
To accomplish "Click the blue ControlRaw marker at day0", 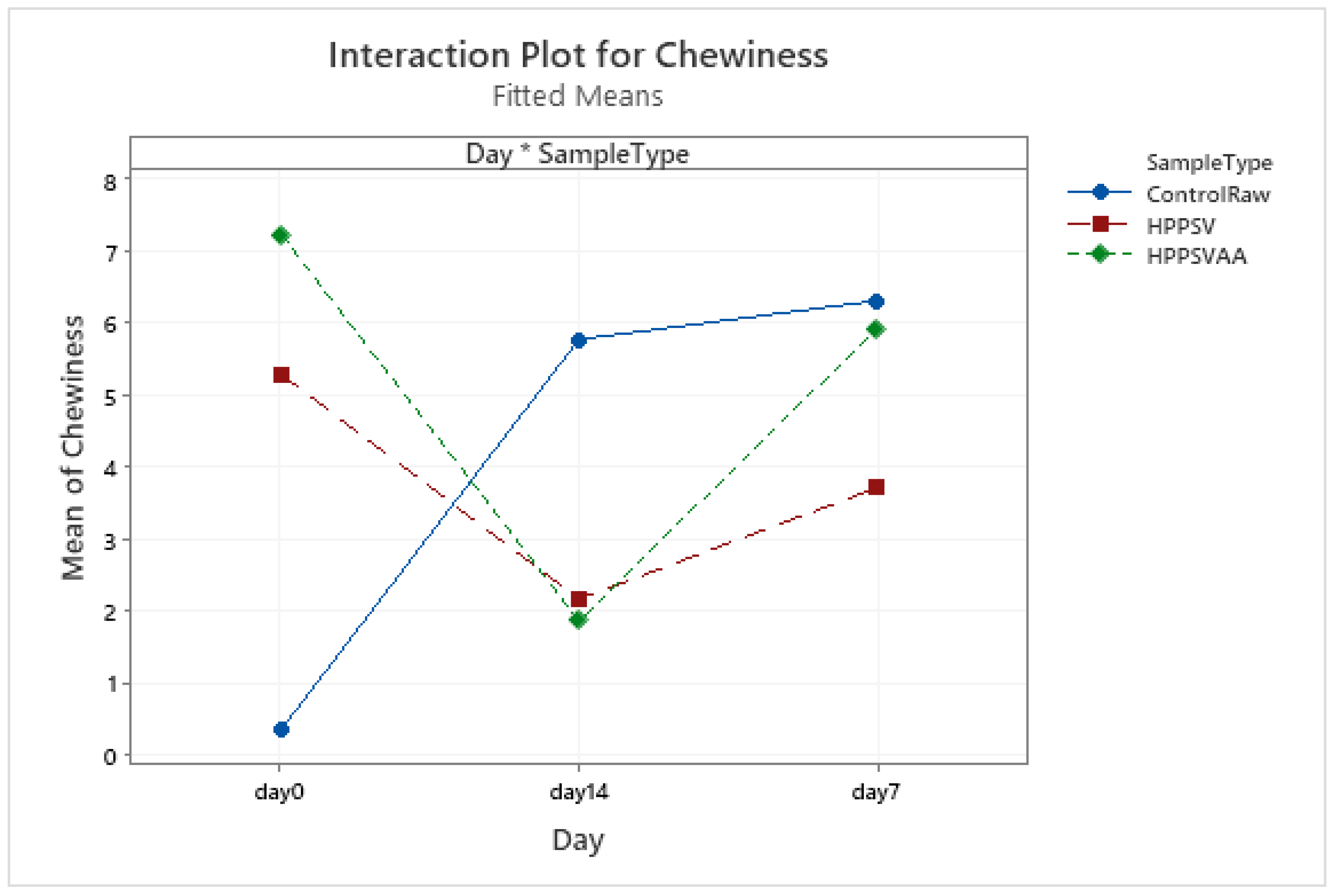I will coord(281,729).
